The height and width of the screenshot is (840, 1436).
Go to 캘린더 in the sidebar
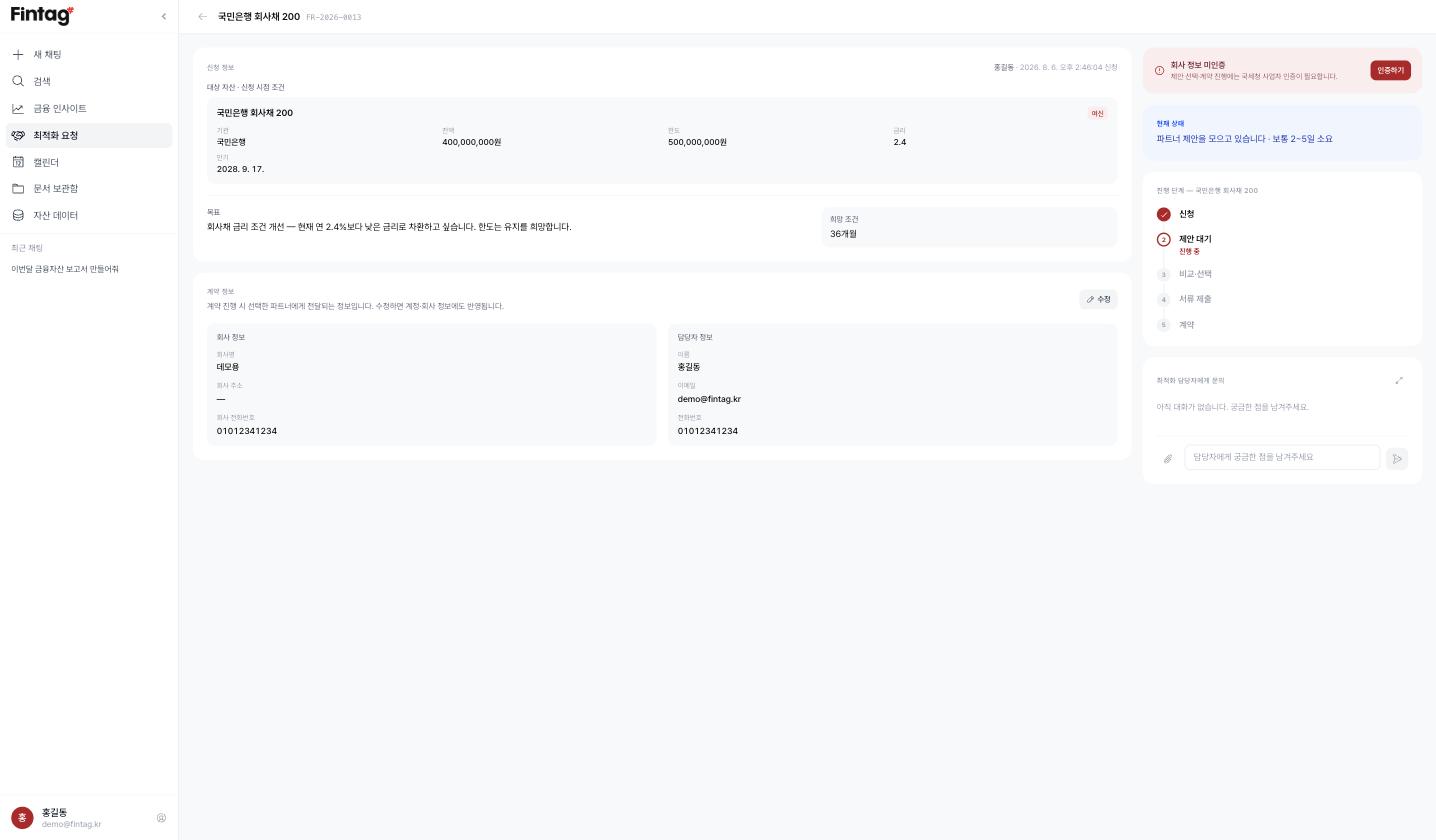89,162
